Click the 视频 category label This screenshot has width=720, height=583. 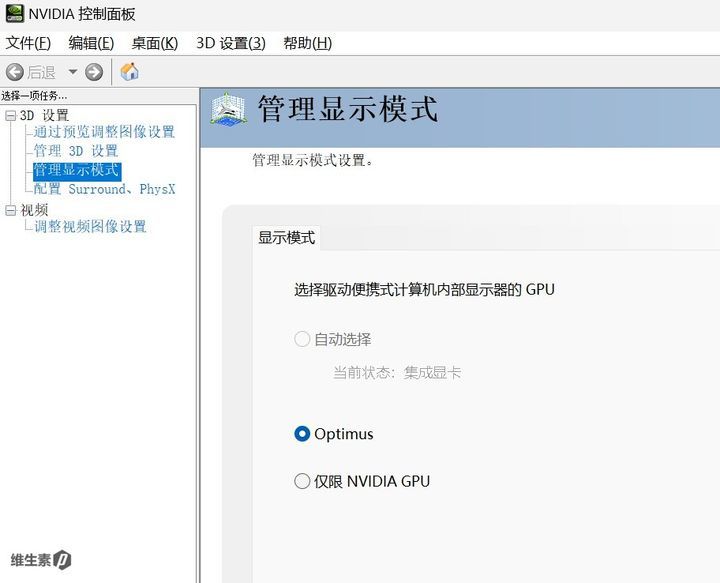tap(34, 210)
